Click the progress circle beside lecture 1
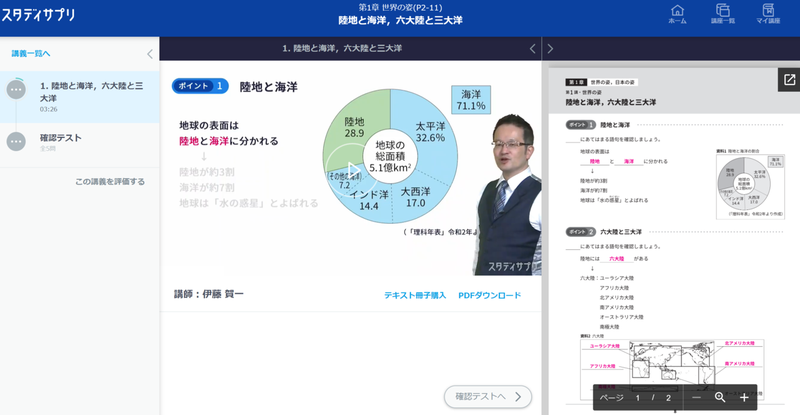 point(16,89)
